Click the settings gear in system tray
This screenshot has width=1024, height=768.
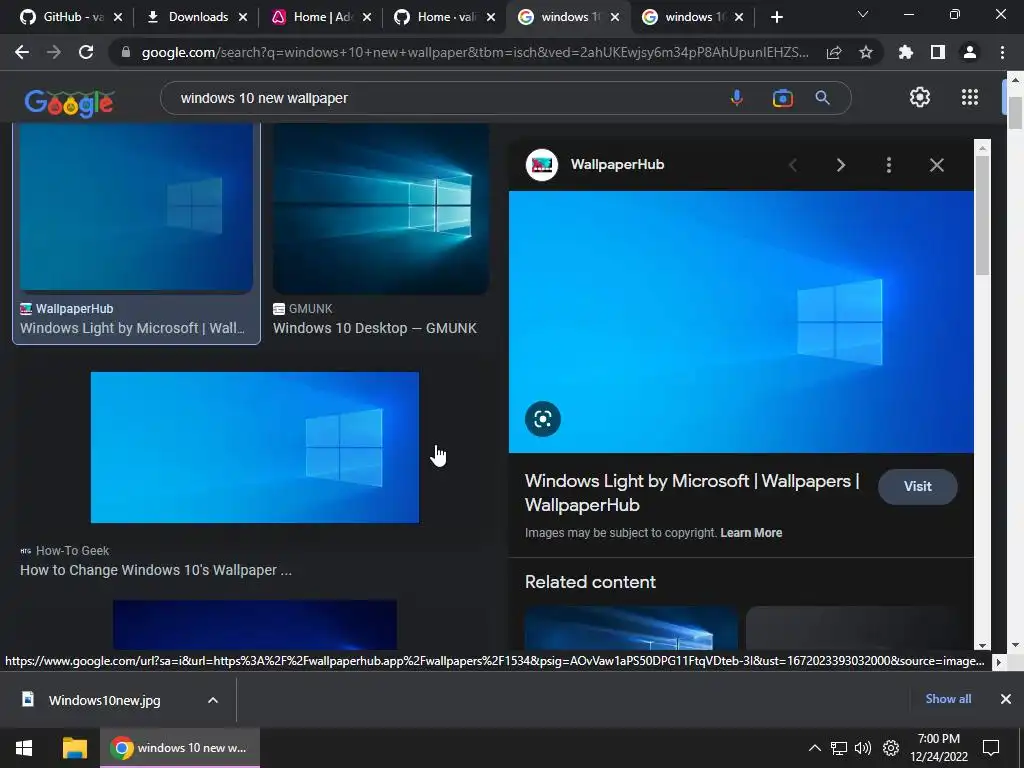[x=891, y=748]
